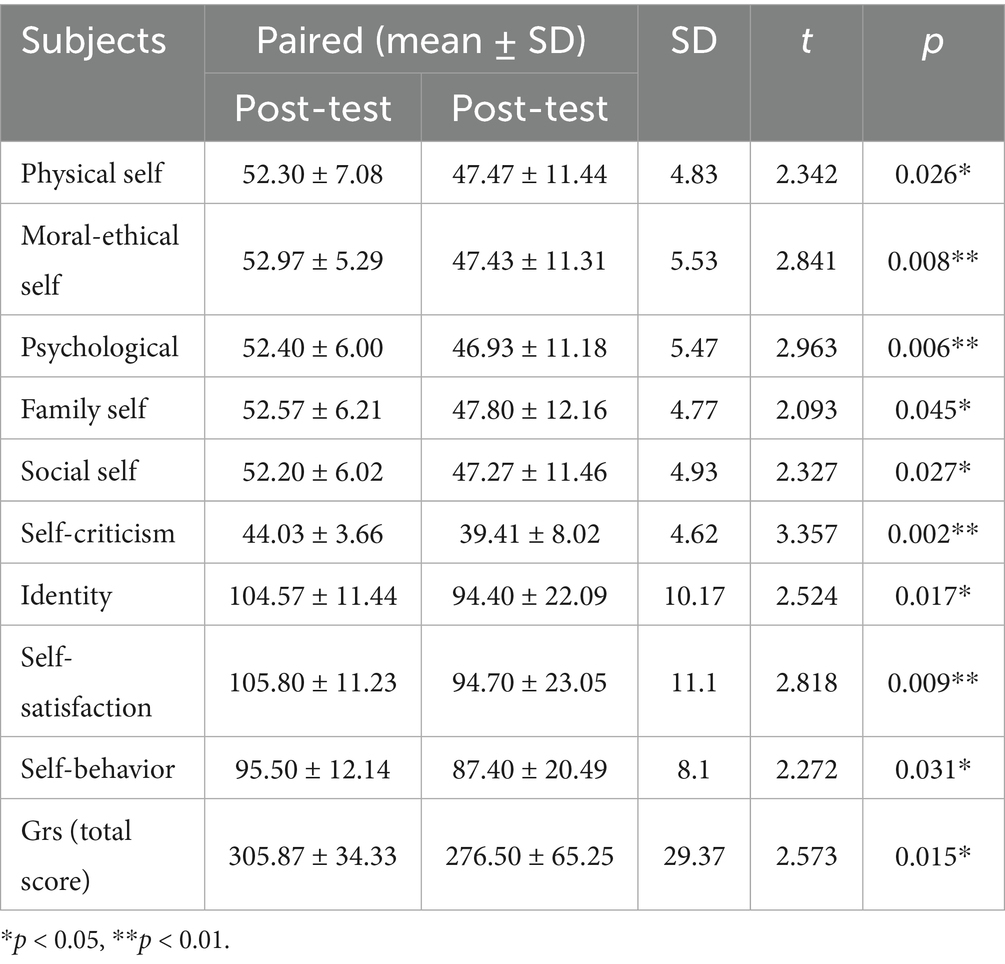Click the 29.37 SD value cell
1005x964 pixels.
point(693,855)
